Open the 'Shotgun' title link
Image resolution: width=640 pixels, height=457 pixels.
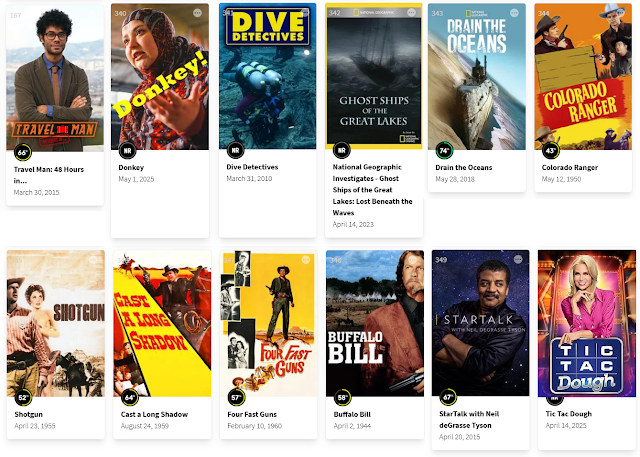(29, 414)
